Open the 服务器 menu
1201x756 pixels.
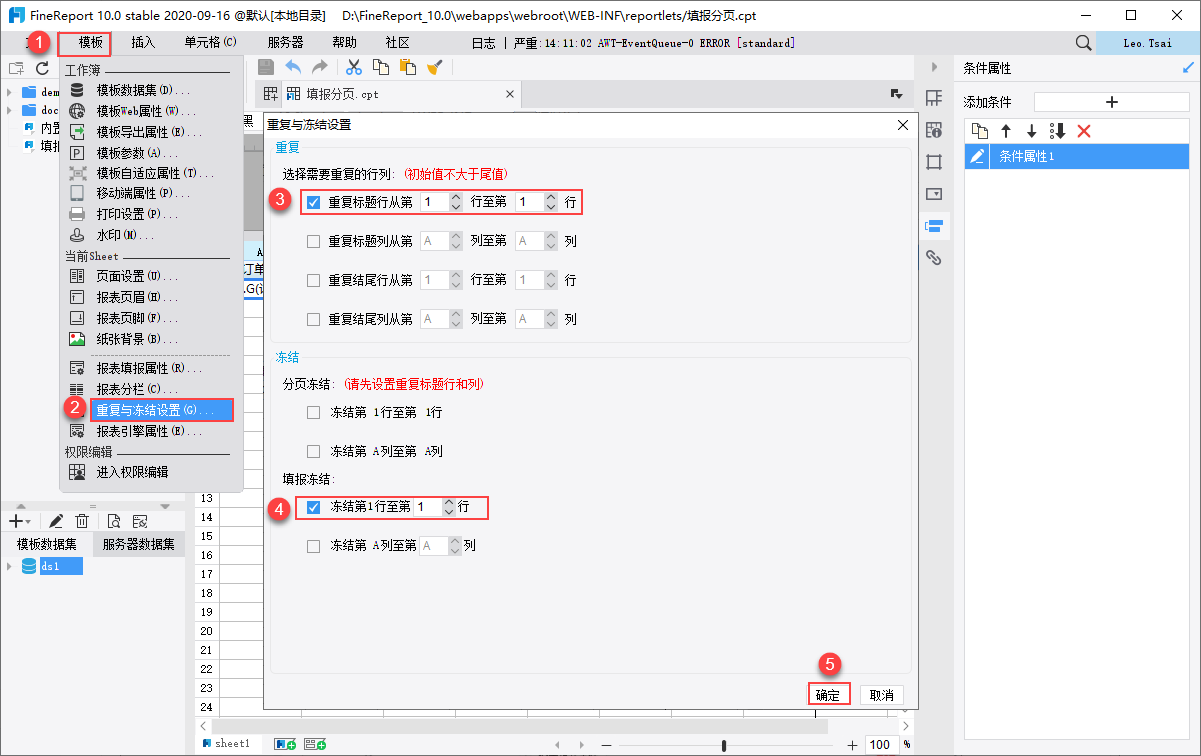286,43
